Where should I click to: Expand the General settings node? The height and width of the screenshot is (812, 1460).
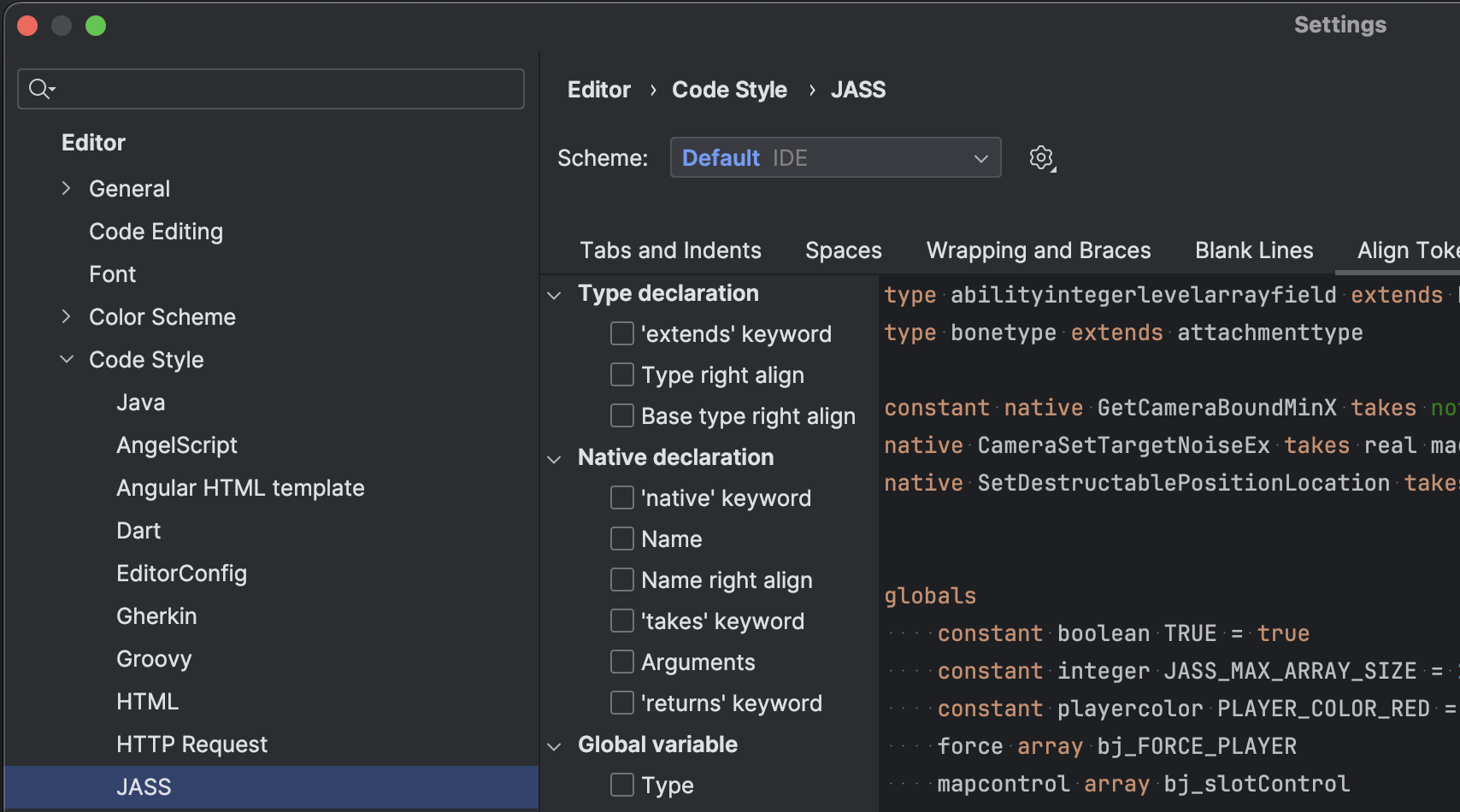pyautogui.click(x=67, y=188)
